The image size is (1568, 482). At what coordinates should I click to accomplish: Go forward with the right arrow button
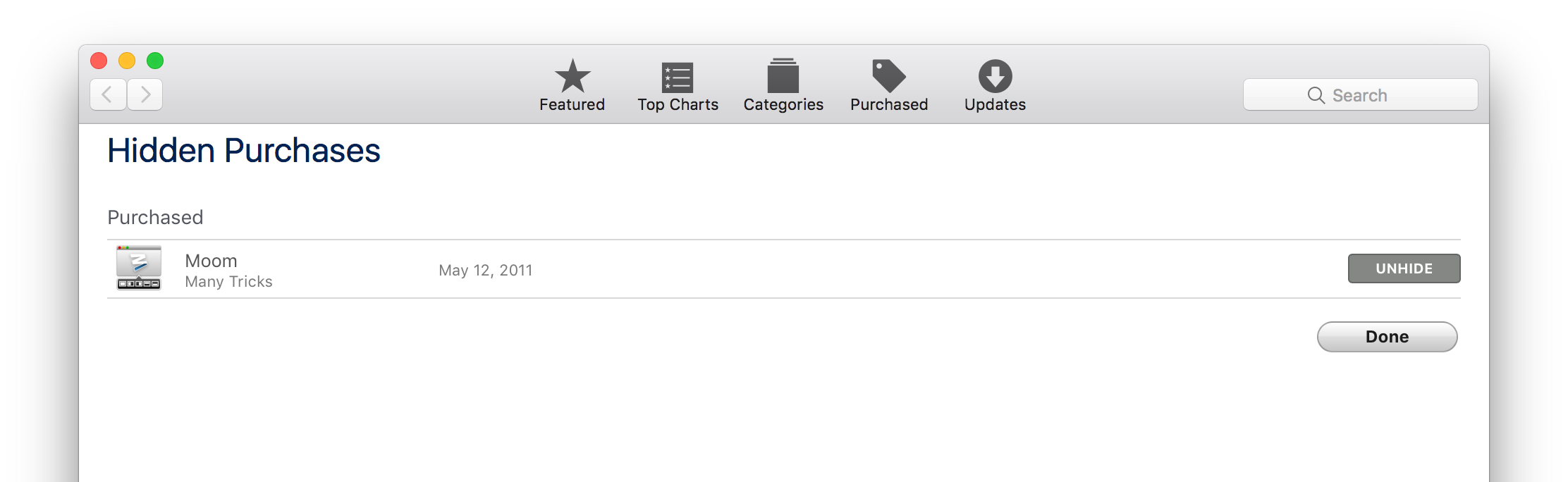point(145,94)
